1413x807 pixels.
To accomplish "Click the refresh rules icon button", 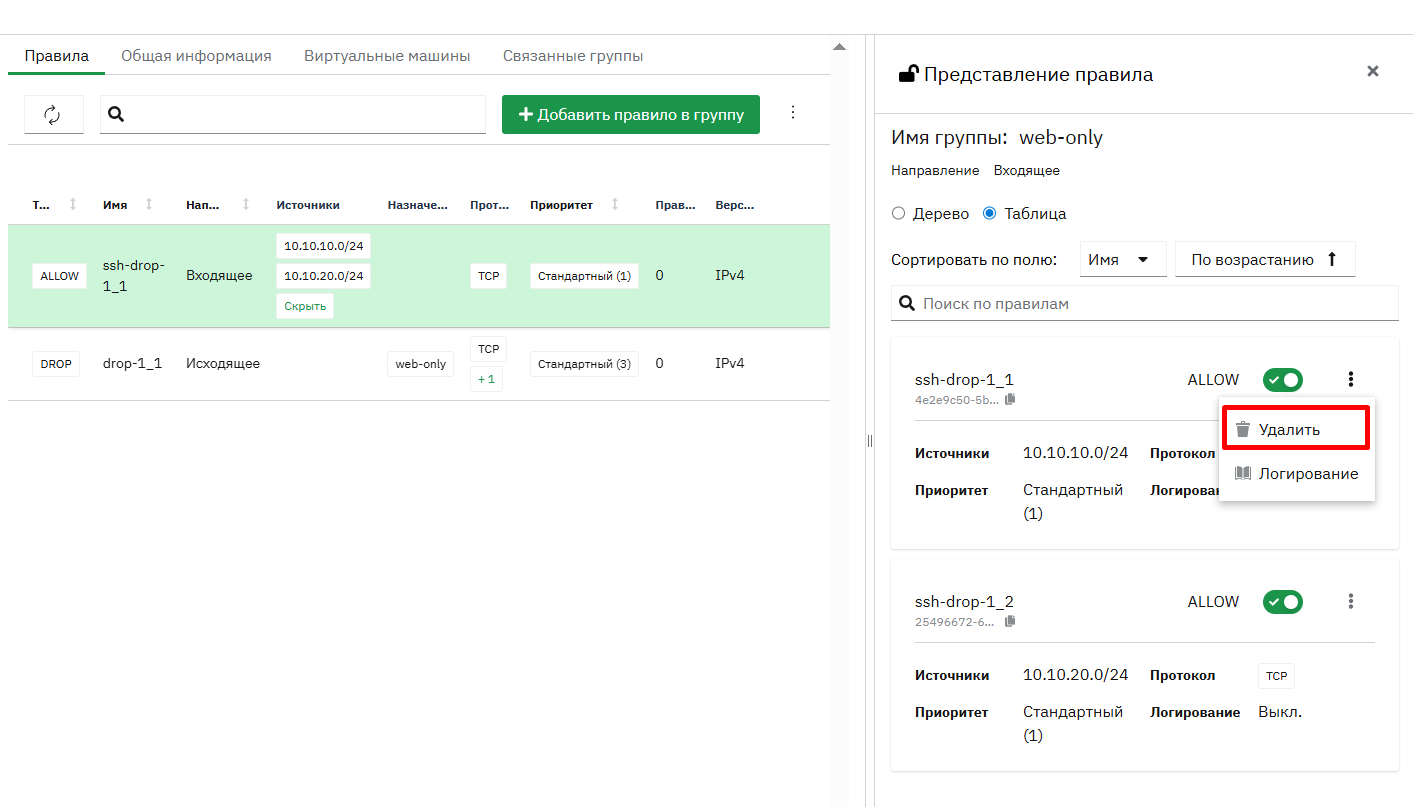I will (x=53, y=115).
